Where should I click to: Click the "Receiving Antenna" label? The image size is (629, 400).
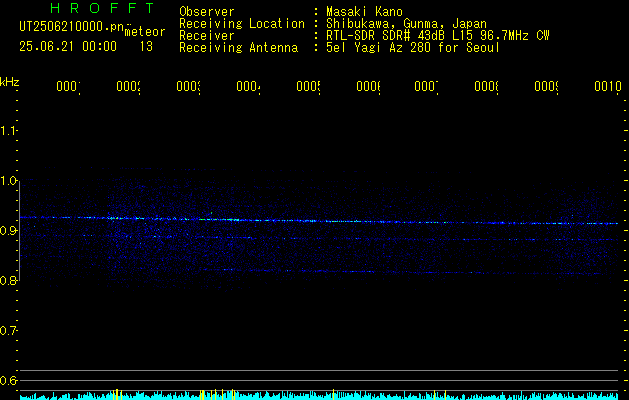[238, 48]
